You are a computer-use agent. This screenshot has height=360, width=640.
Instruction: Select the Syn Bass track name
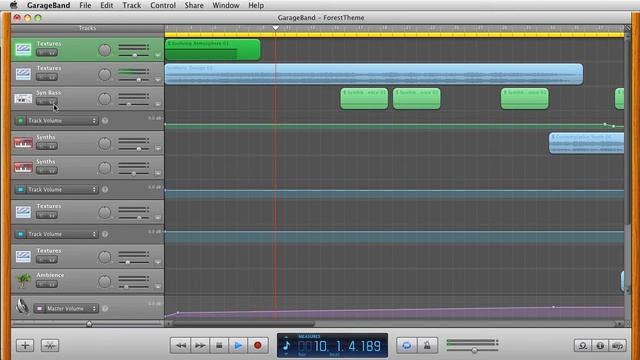coord(48,93)
